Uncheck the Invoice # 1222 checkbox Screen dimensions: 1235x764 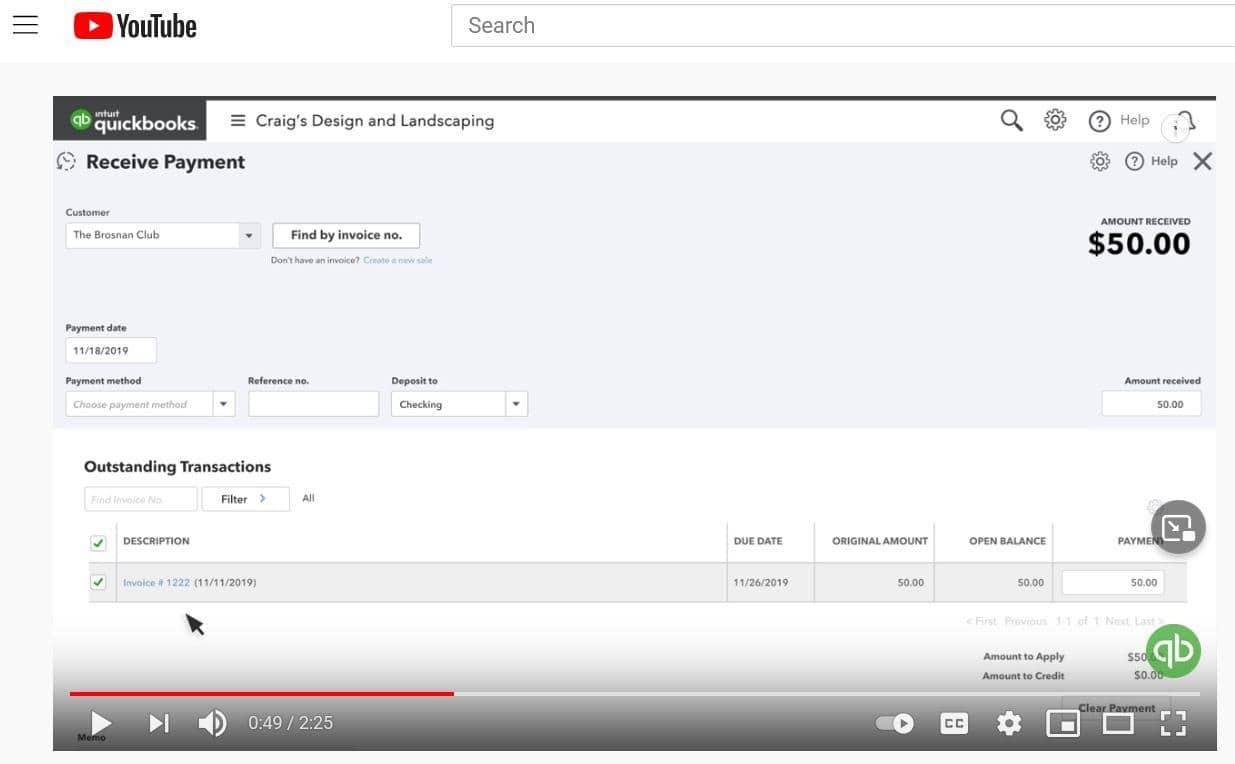[x=98, y=582]
